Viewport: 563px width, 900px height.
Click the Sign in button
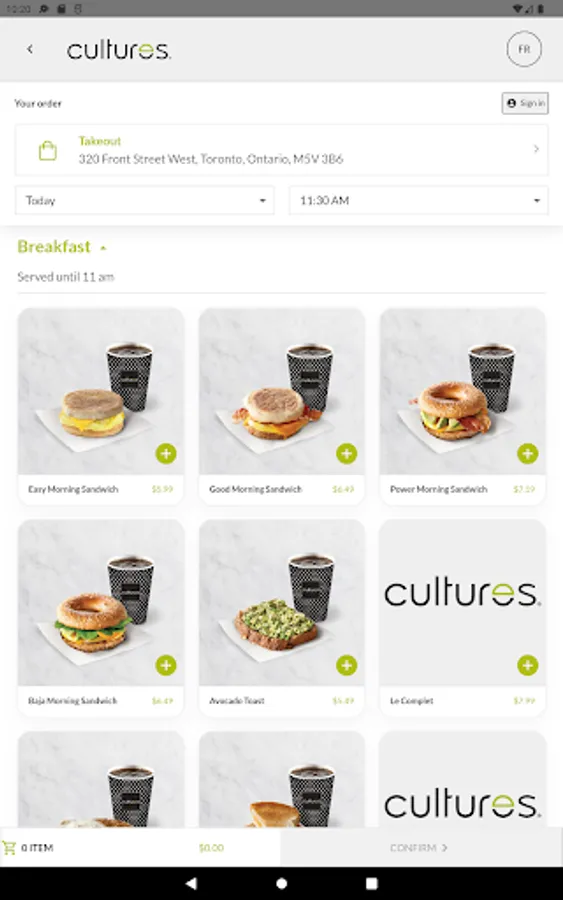point(525,103)
